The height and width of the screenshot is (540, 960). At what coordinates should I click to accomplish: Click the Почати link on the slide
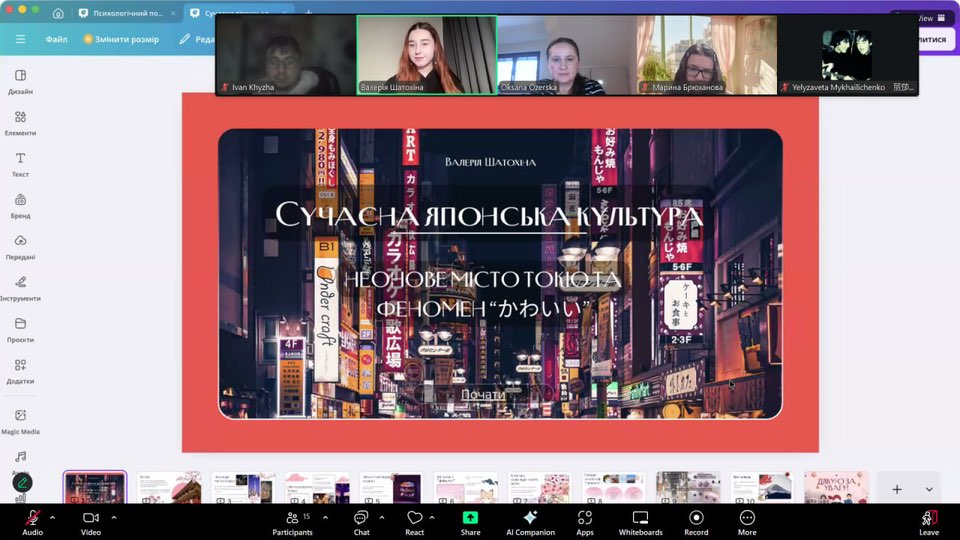[x=483, y=395]
